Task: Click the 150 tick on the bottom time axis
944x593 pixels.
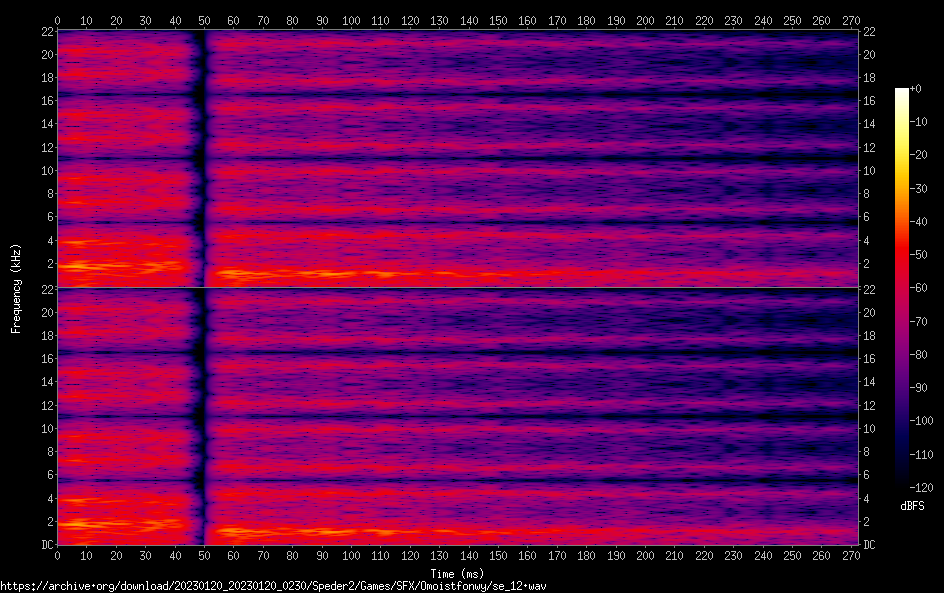Action: click(499, 556)
